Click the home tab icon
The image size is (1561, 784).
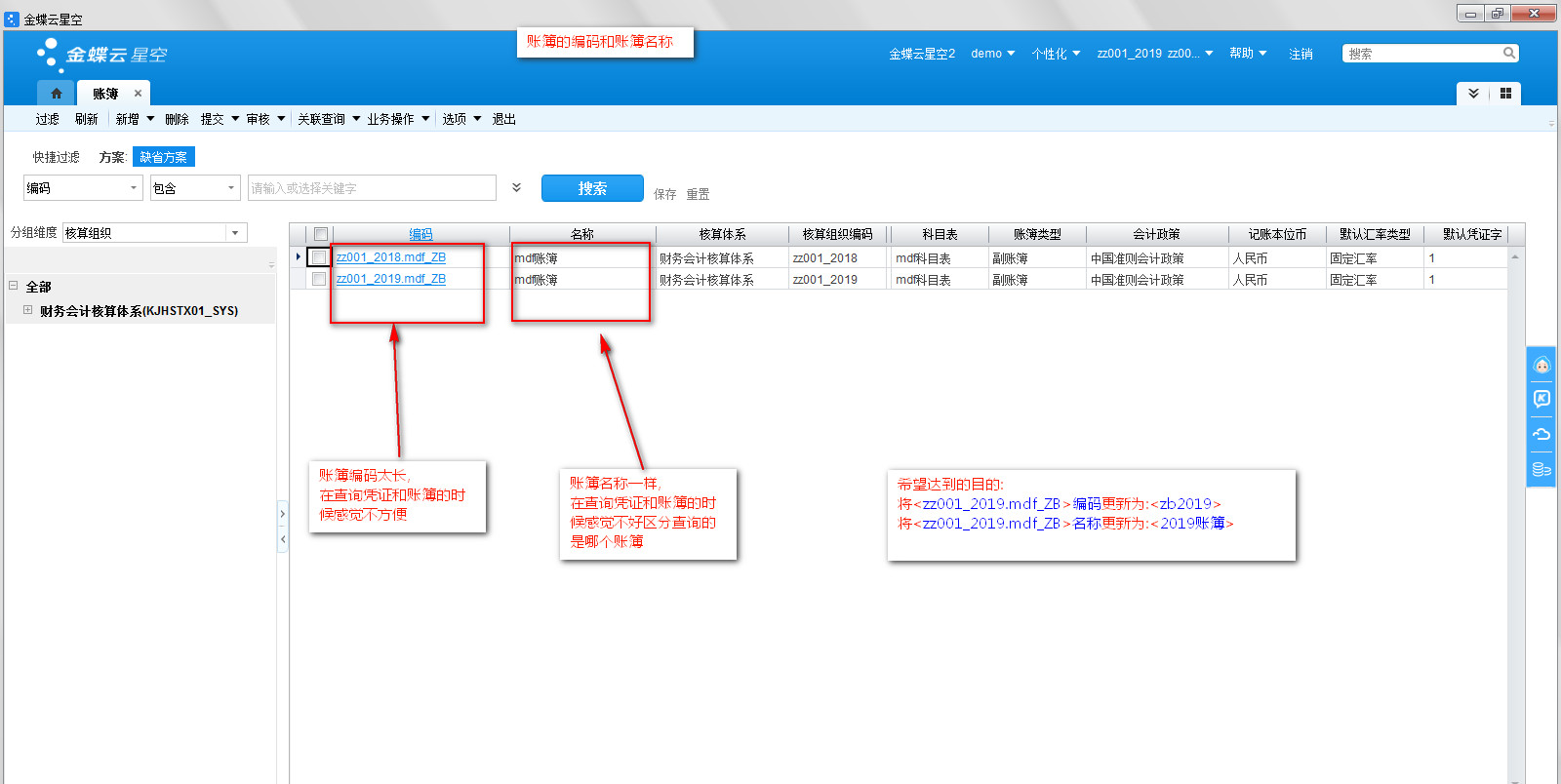pos(57,94)
